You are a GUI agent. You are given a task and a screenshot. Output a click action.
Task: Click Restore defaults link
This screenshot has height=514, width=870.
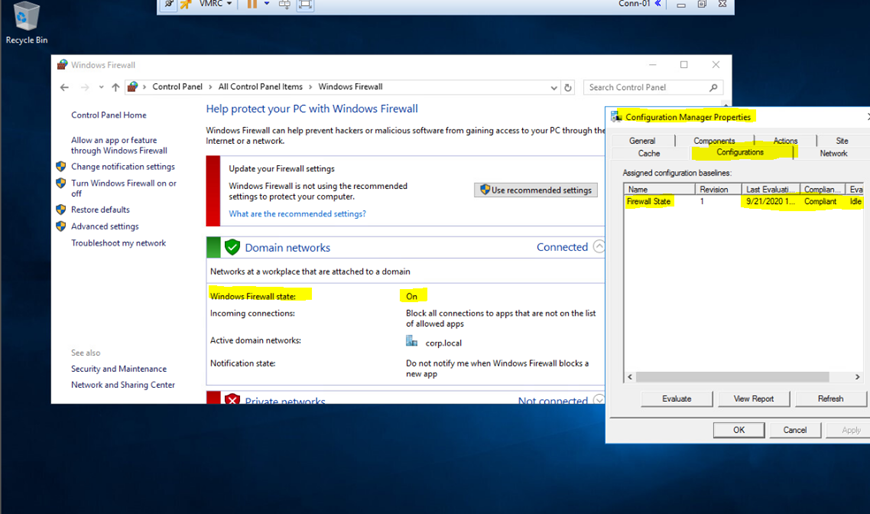click(x=100, y=210)
